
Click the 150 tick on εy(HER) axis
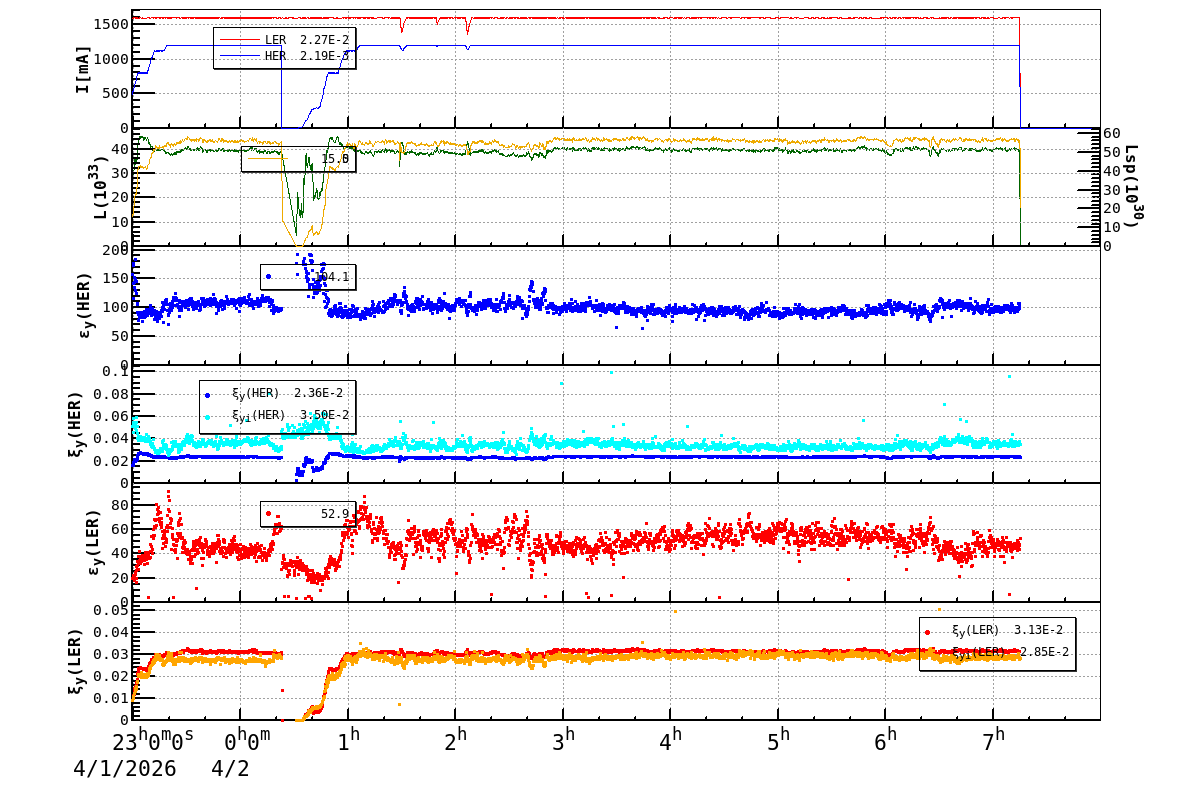[x=114, y=278]
